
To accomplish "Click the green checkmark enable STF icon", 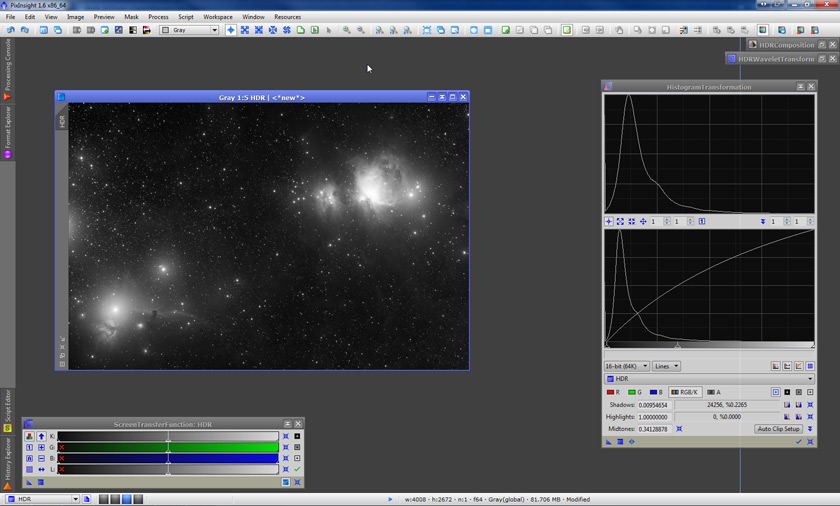I will pos(297,469).
